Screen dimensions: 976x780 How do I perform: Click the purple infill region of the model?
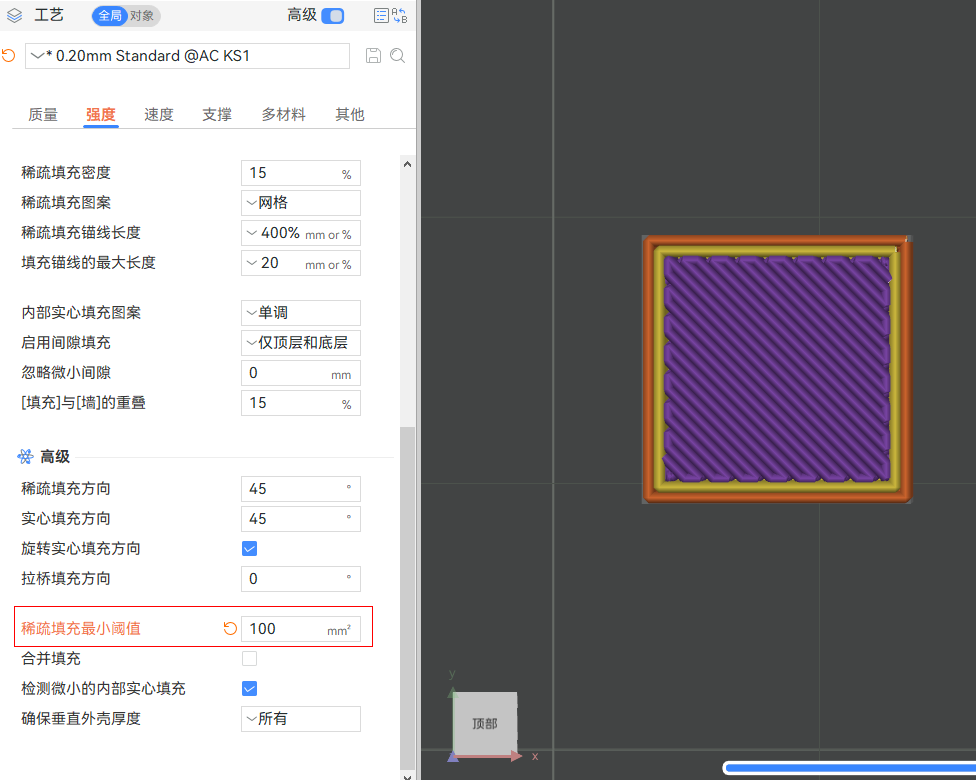tap(777, 369)
